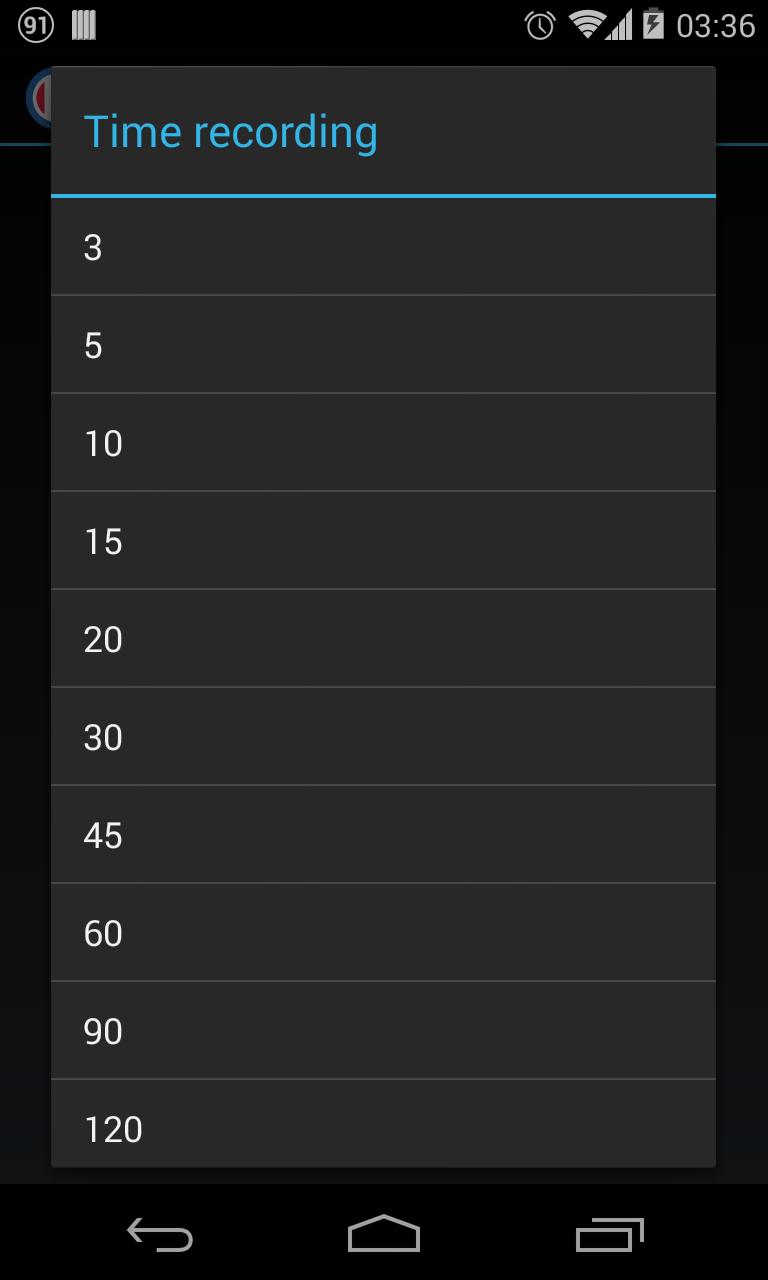
Task: Tap the alarm clock status bar icon
Action: point(538,27)
